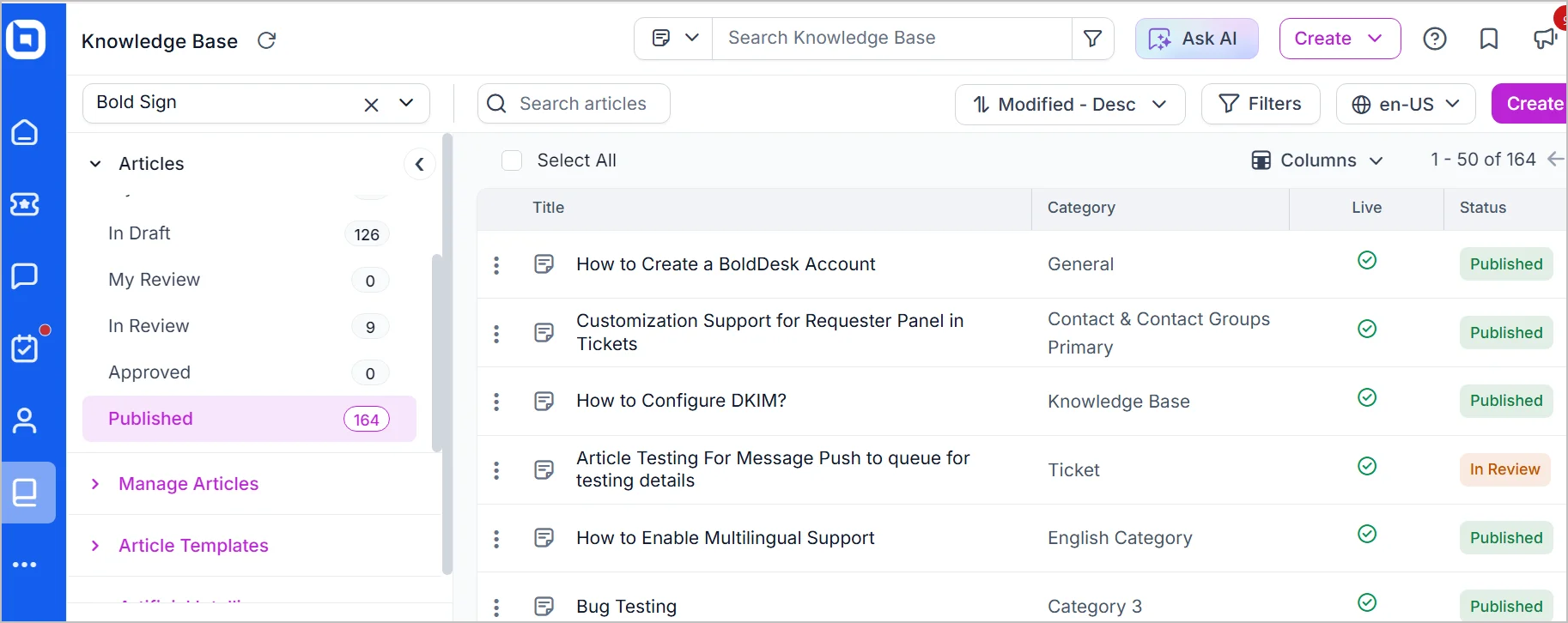Select In Review articles list

149,326
